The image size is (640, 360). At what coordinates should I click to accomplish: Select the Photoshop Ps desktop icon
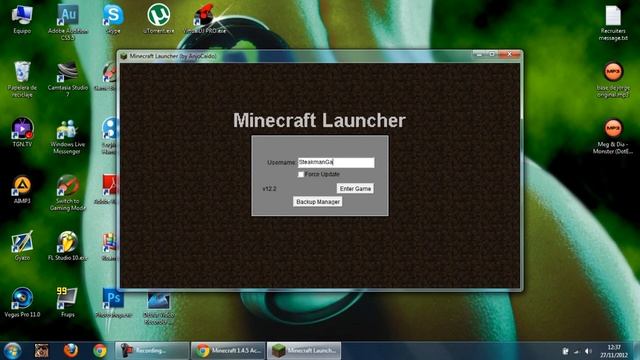coord(113,302)
